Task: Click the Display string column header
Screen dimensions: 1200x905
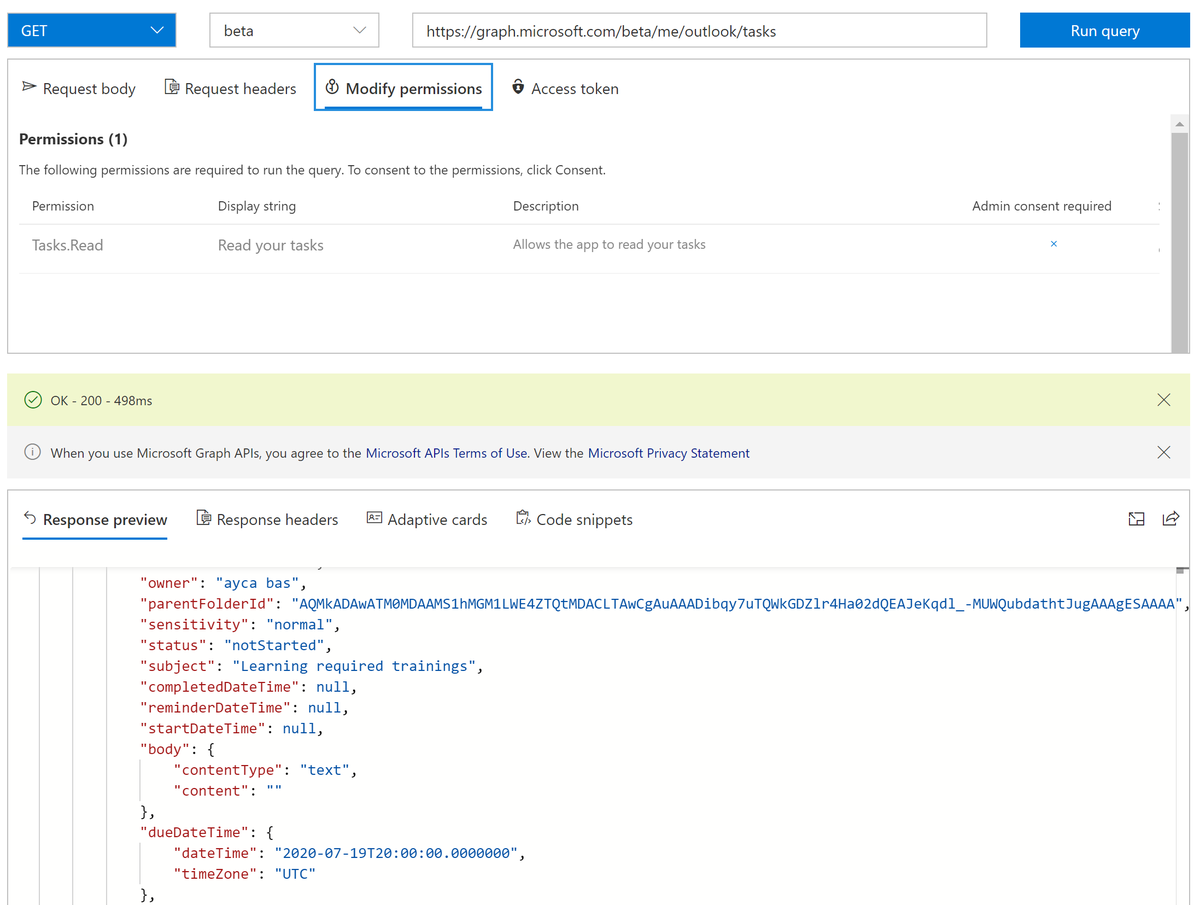Action: [257, 206]
